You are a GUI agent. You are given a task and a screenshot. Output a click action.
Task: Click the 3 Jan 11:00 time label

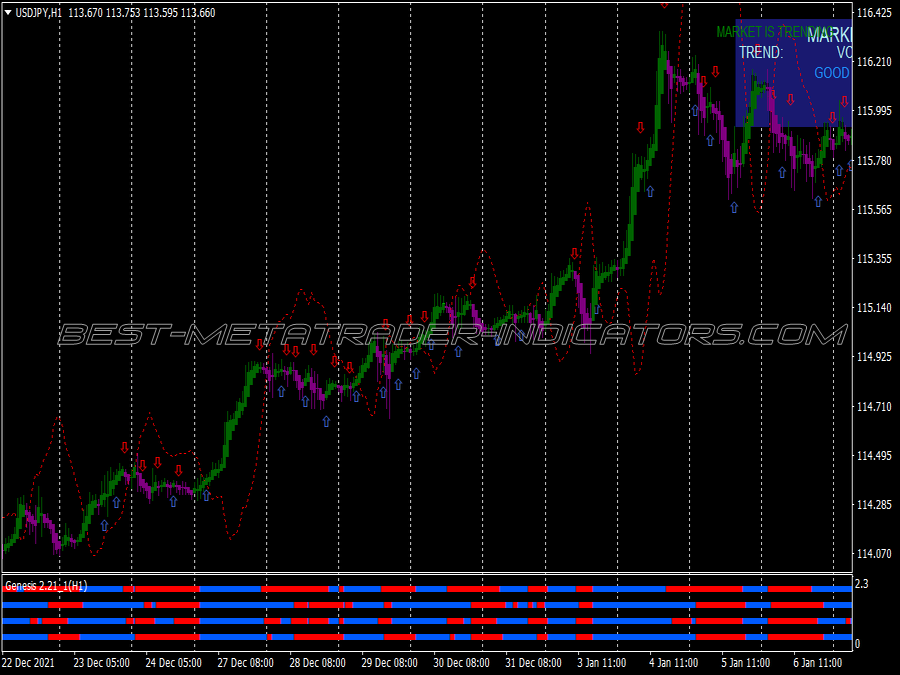tap(602, 663)
